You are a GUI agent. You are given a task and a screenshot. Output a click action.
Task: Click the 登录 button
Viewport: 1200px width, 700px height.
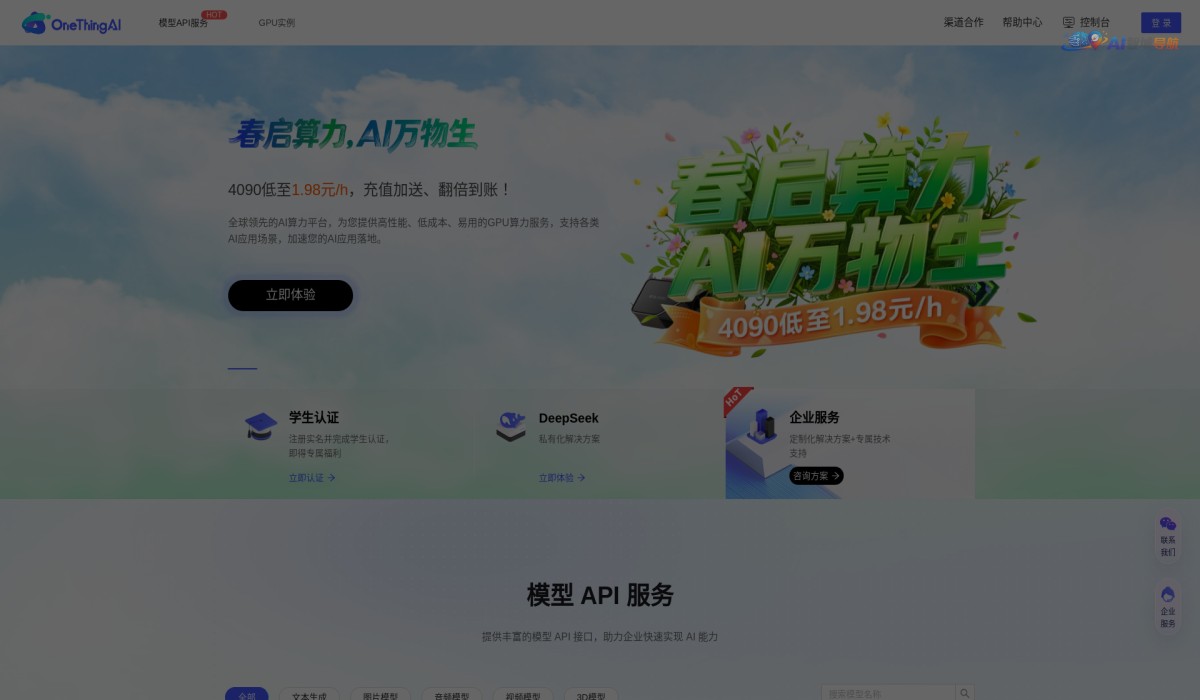[x=1161, y=22]
